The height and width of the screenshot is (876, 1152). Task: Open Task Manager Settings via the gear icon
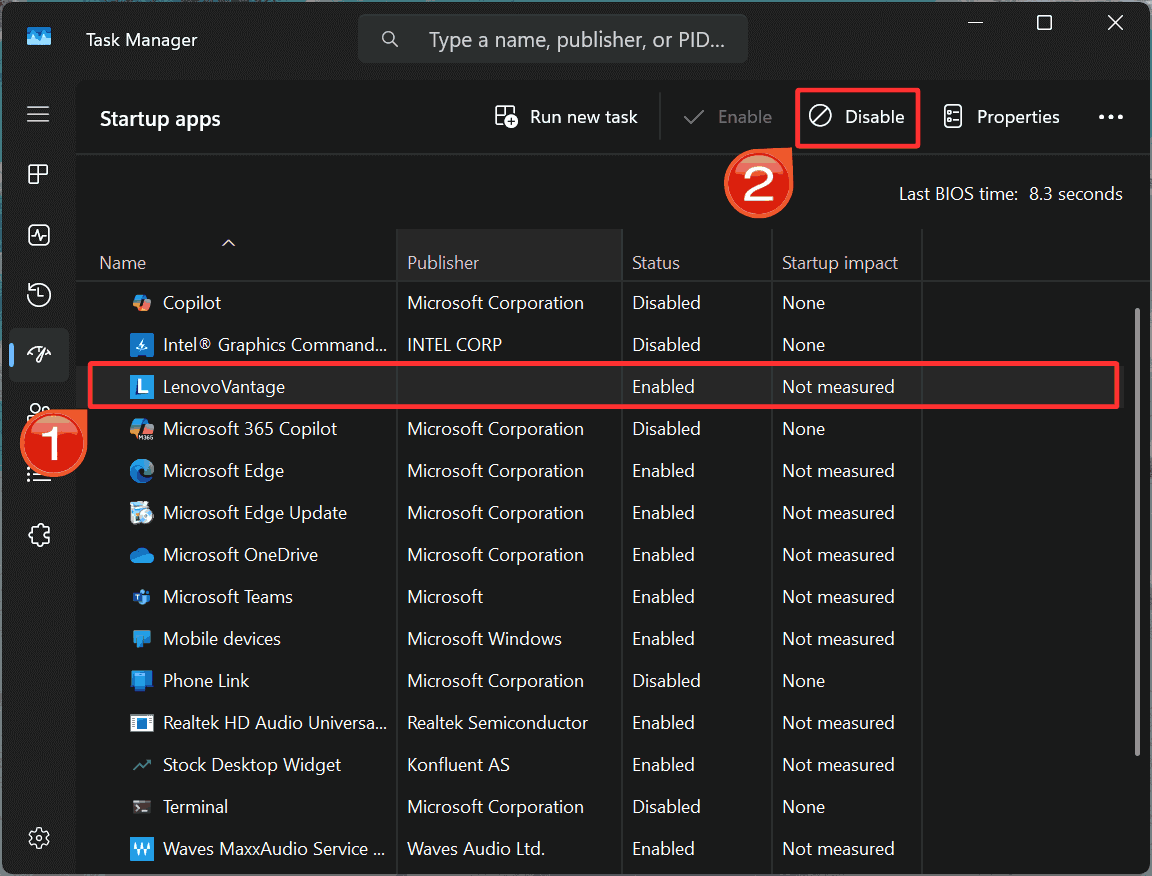[x=38, y=838]
